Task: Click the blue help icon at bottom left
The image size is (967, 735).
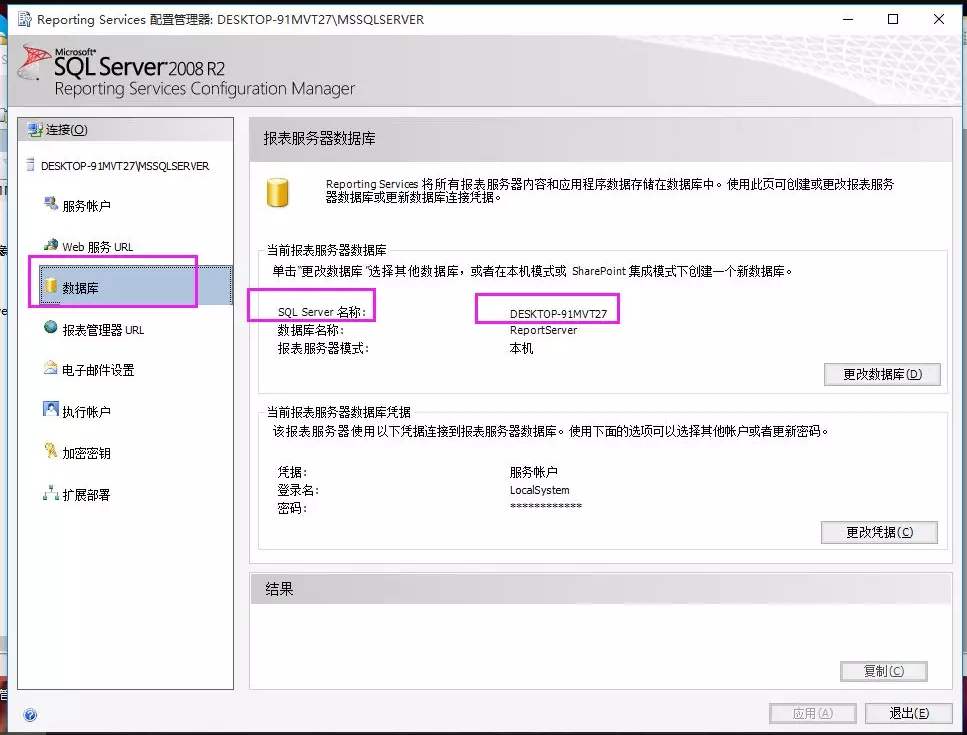Action: pos(30,715)
